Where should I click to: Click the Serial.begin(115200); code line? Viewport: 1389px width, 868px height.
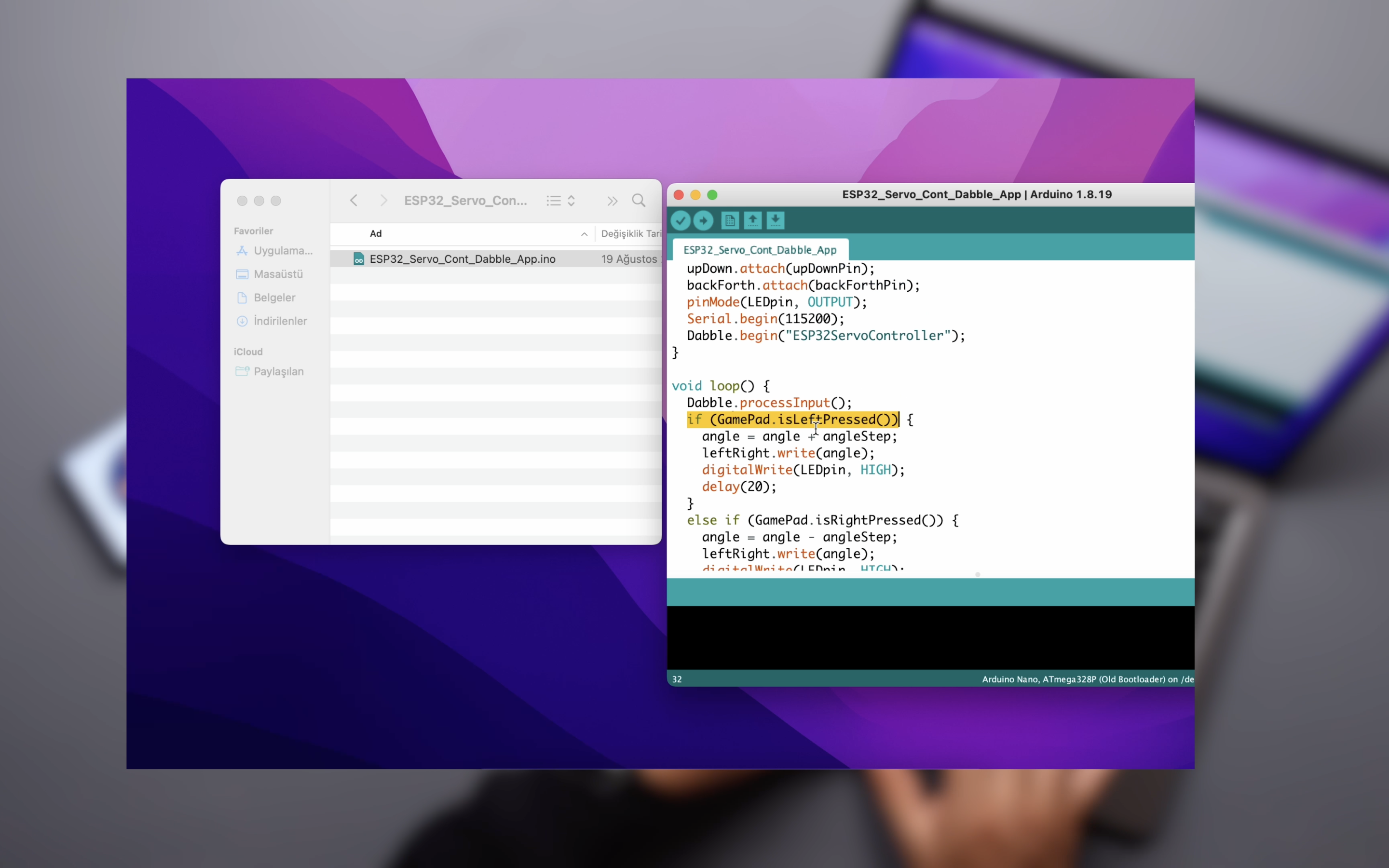coord(766,319)
